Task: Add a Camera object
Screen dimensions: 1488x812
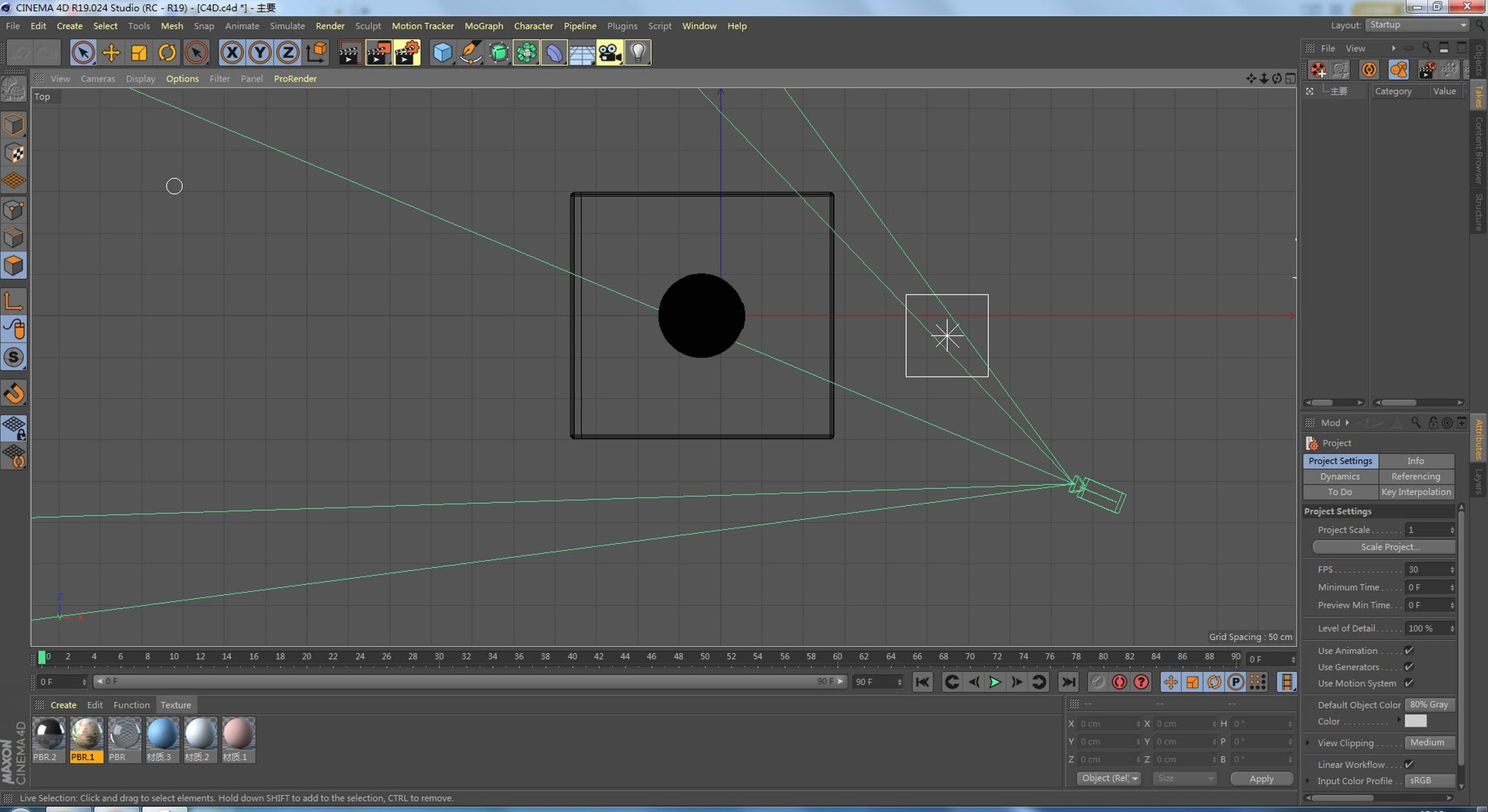Action: click(610, 53)
